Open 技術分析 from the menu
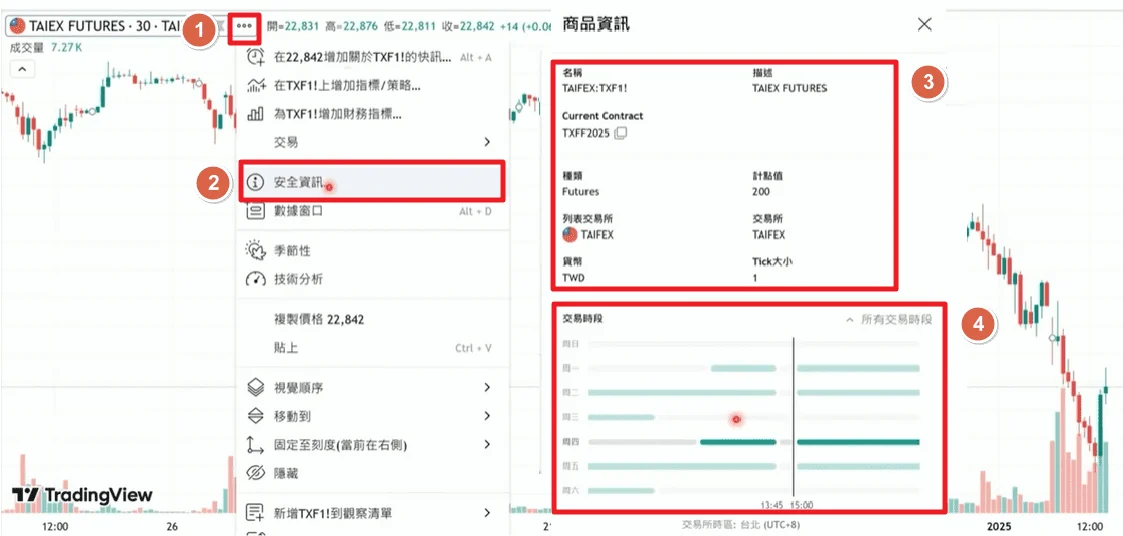This screenshot has height=536, width=1123. click(x=372, y=279)
